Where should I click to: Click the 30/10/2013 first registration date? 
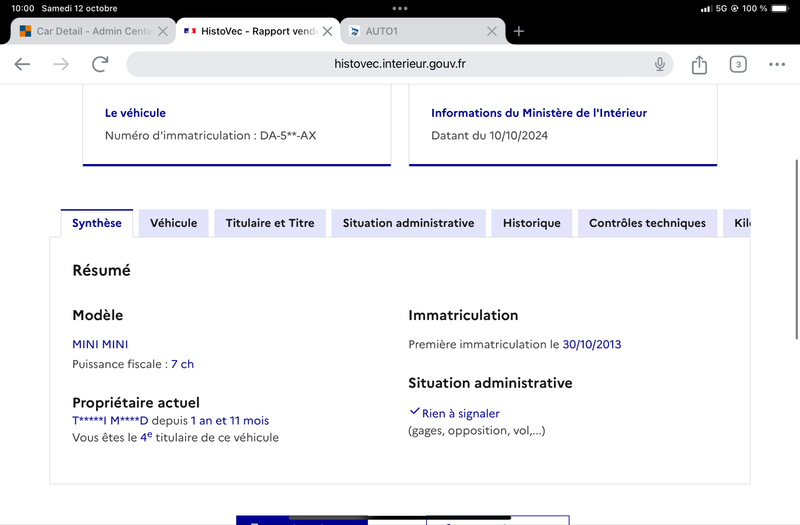point(592,344)
